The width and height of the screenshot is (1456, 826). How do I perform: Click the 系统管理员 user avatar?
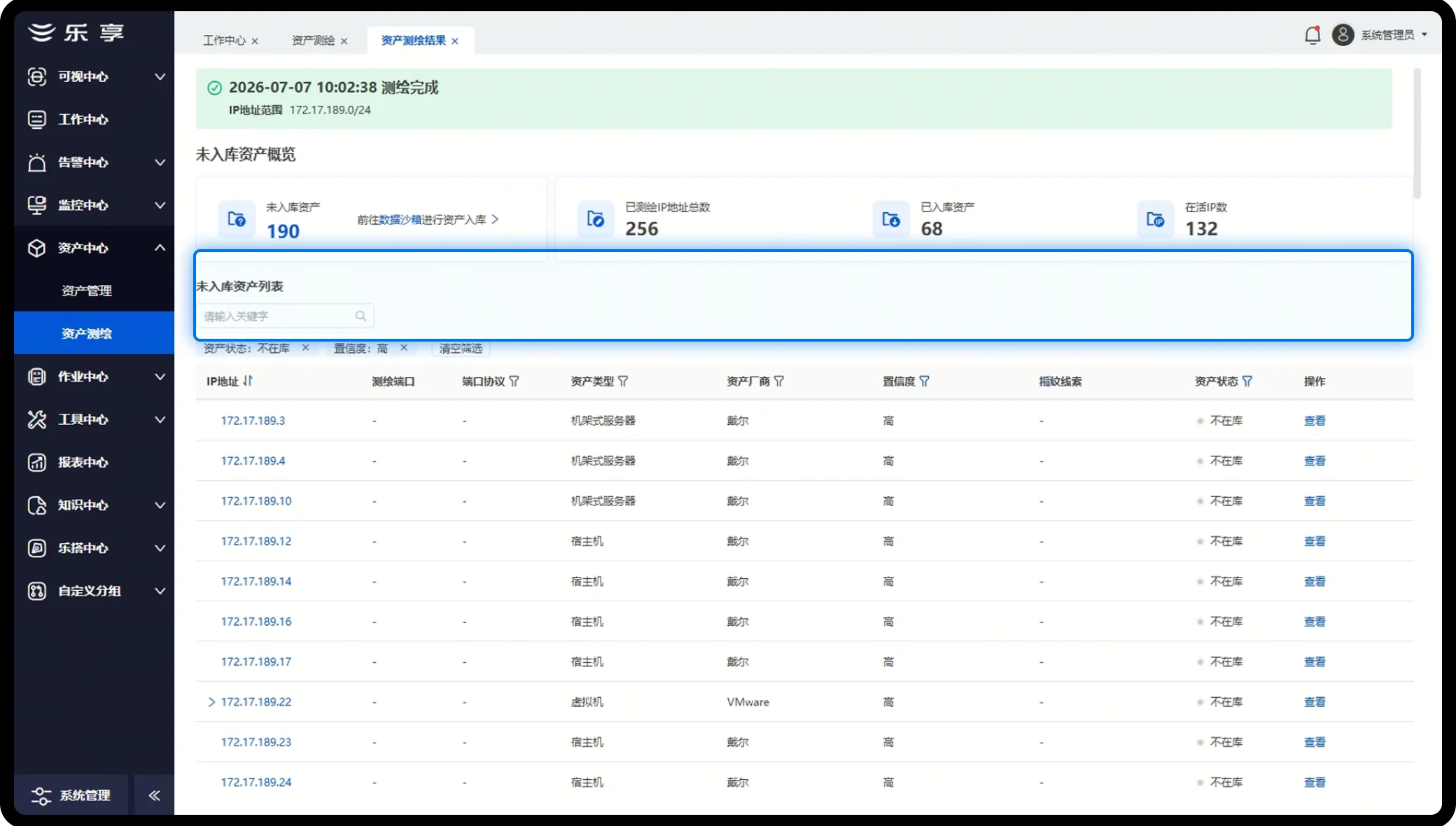pyautogui.click(x=1343, y=35)
